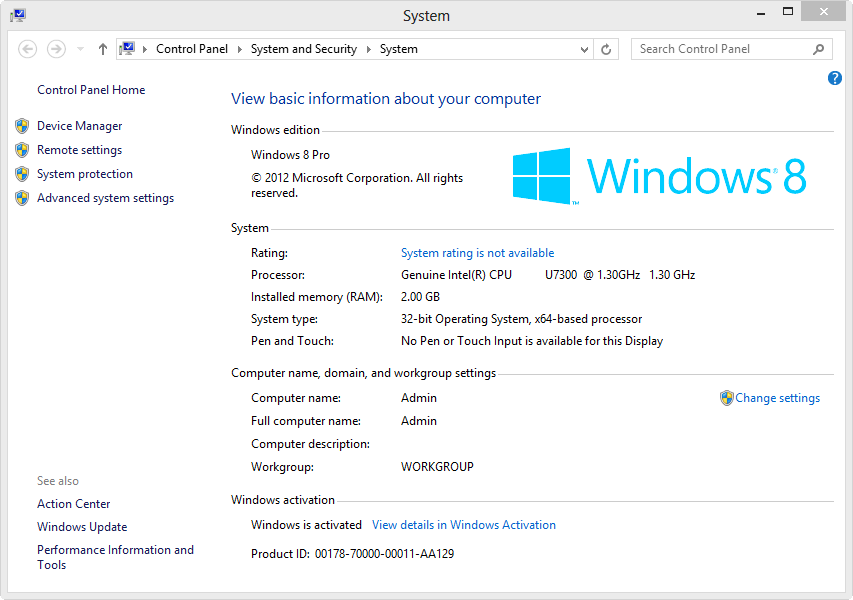The image size is (853, 600).
Task: Select Control Panel Home in sidebar
Action: pos(90,89)
